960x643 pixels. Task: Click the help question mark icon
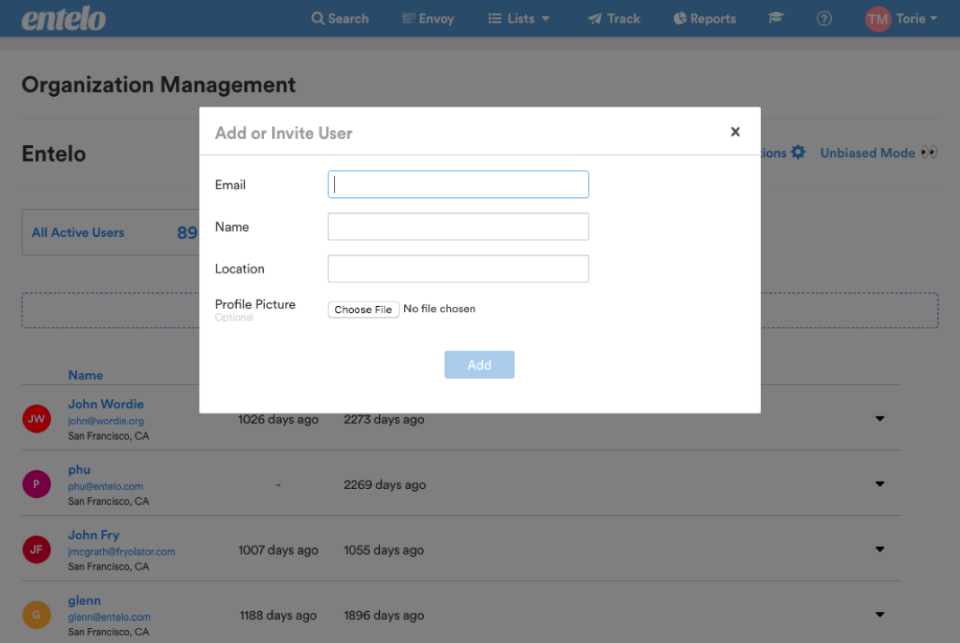(x=824, y=18)
